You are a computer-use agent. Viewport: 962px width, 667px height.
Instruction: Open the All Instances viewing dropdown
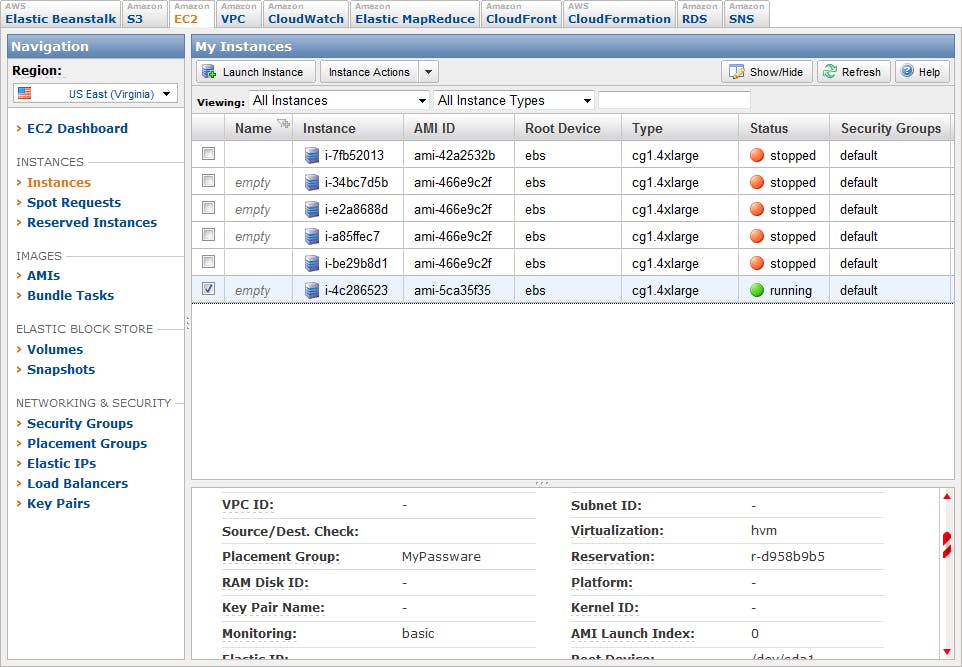point(338,100)
